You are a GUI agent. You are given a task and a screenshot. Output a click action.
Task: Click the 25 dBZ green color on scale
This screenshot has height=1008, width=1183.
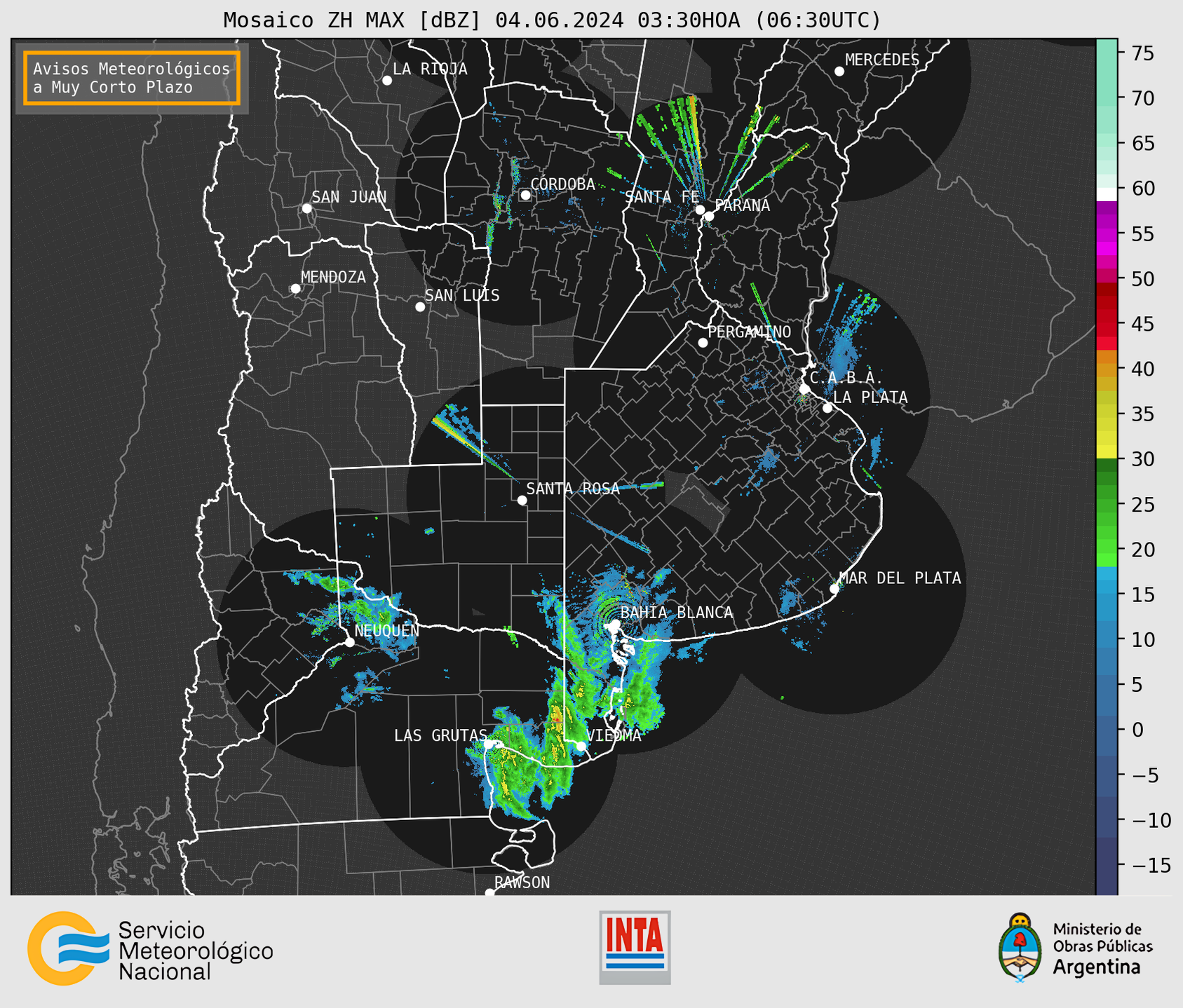[1107, 505]
